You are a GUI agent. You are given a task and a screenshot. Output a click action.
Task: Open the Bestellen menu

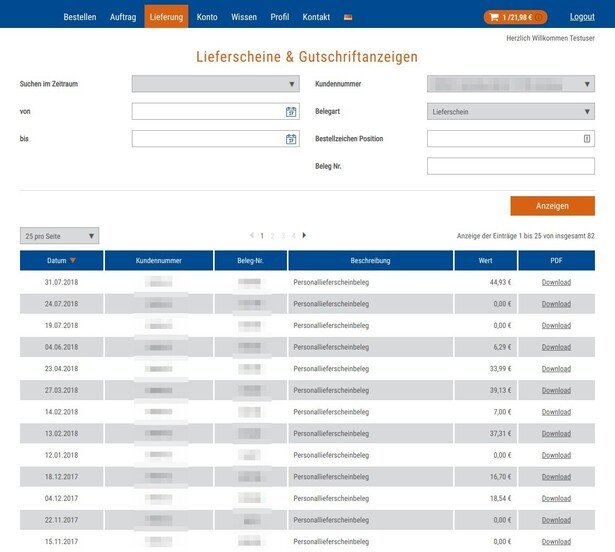(80, 17)
